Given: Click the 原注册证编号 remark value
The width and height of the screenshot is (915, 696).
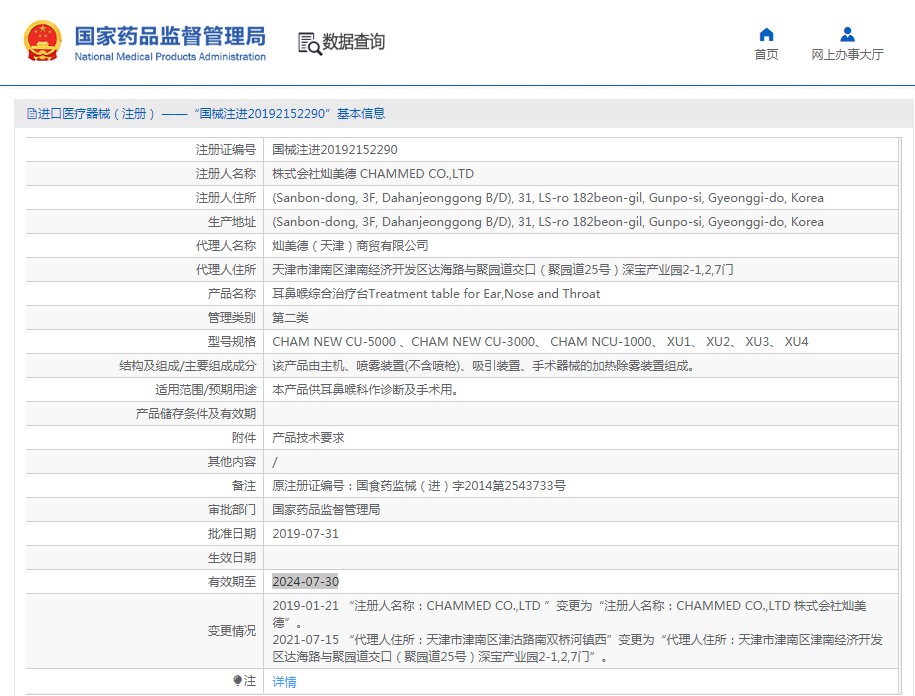Looking at the screenshot, I should click(x=419, y=485).
